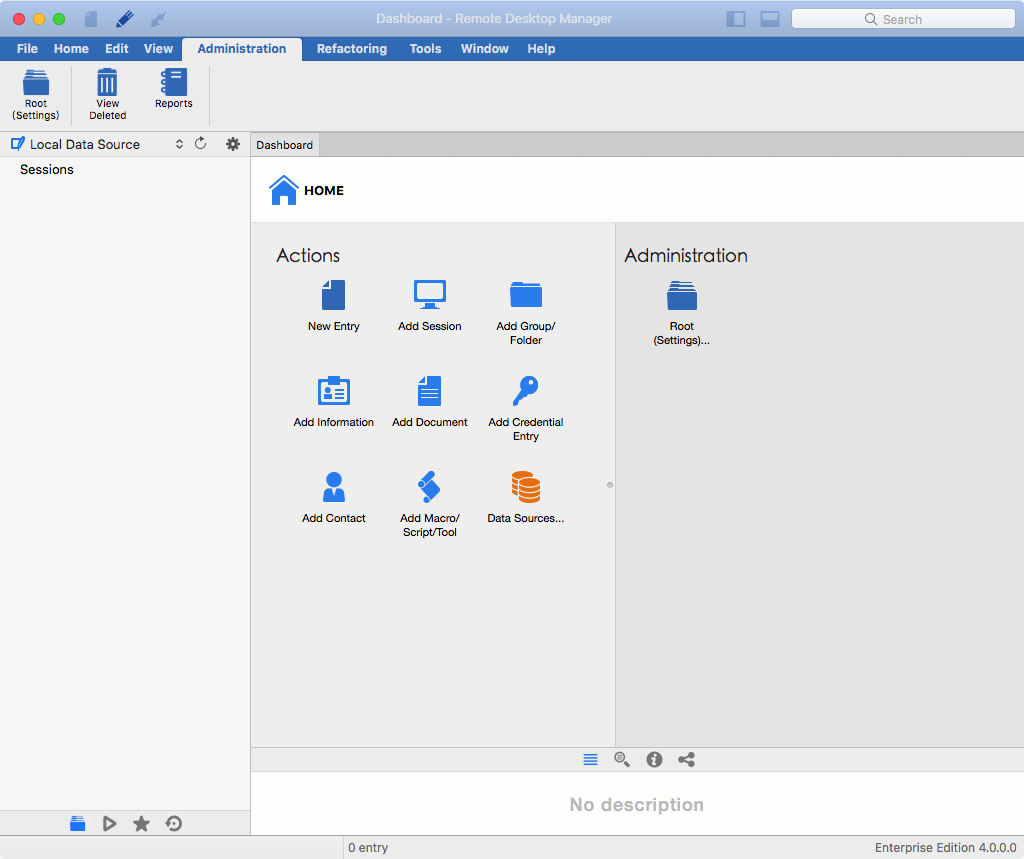Click the share icon in footer bar

(686, 759)
